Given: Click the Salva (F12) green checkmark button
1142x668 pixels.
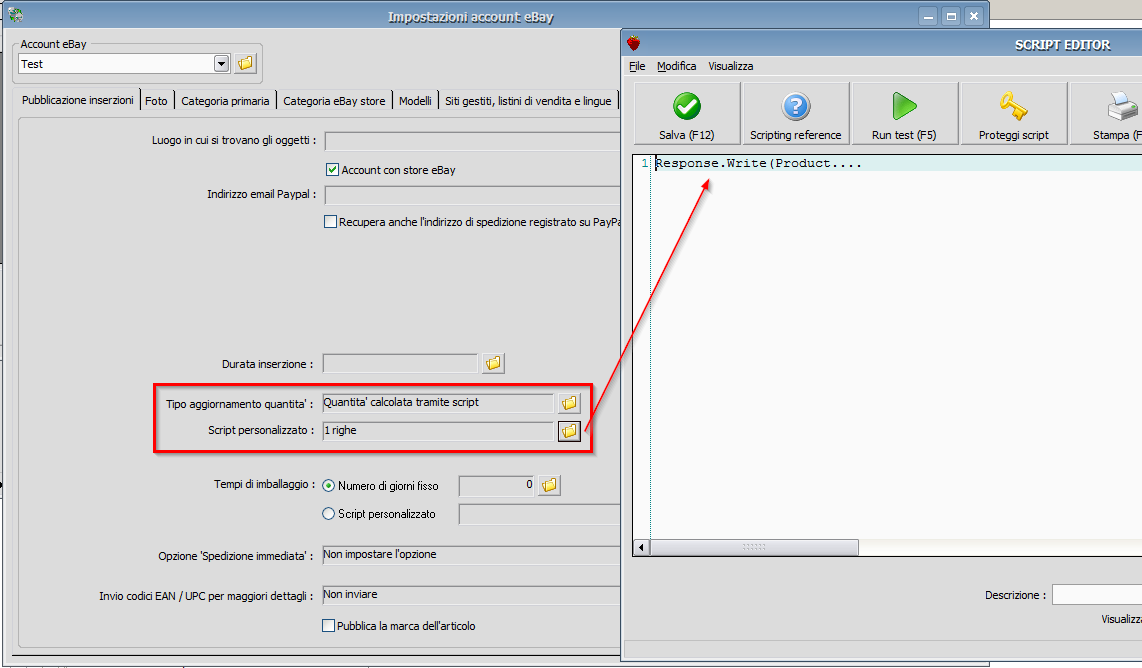Looking at the screenshot, I should (687, 114).
